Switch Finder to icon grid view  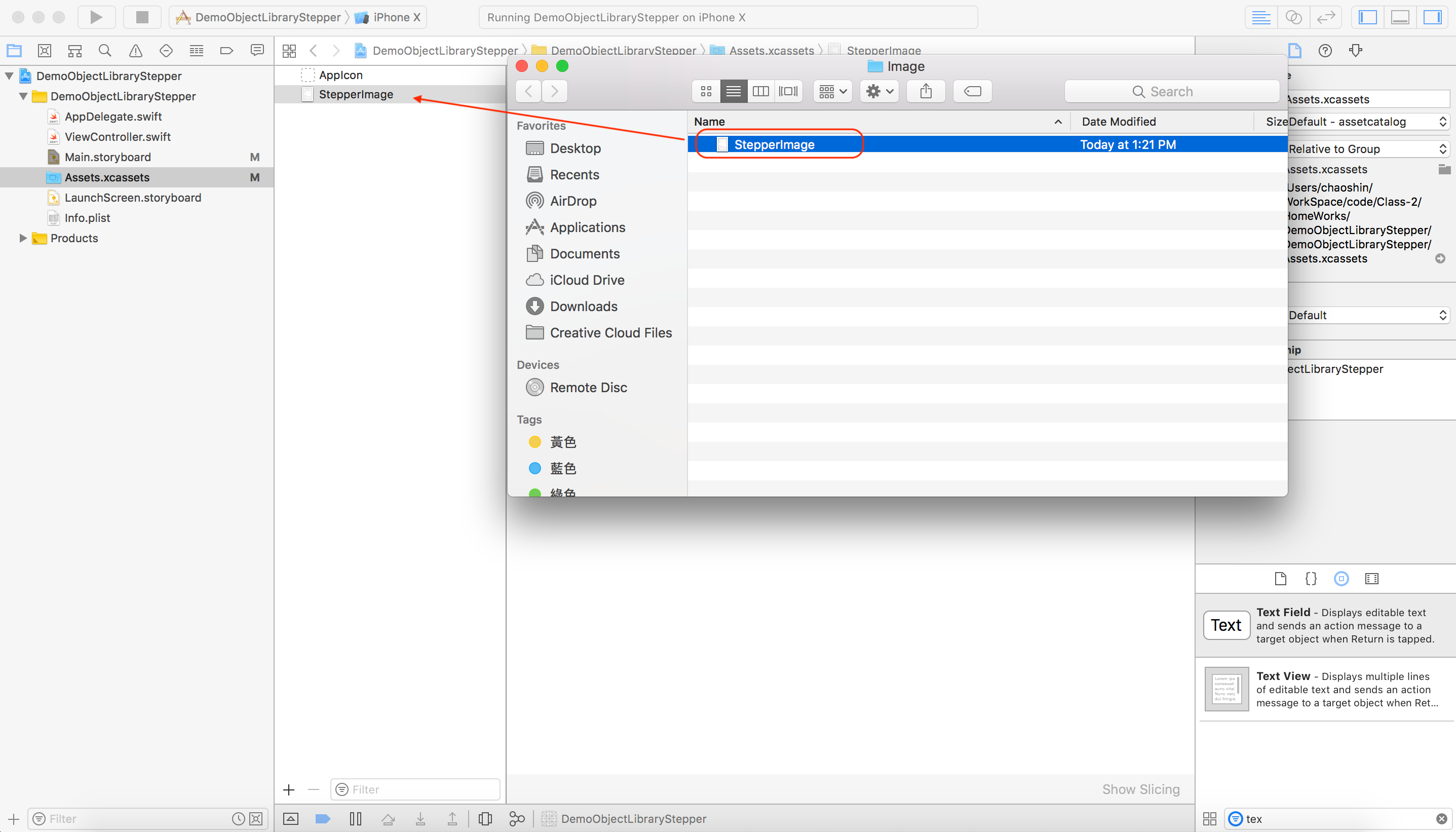pos(706,91)
